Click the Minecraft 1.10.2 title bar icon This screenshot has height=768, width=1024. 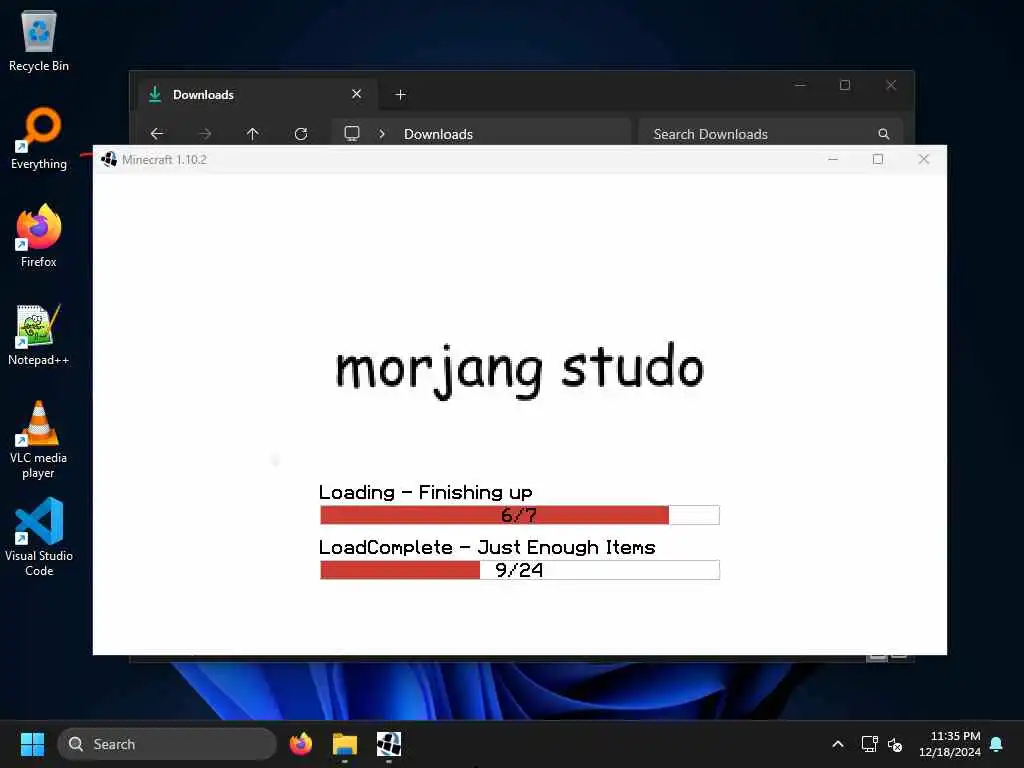point(109,159)
